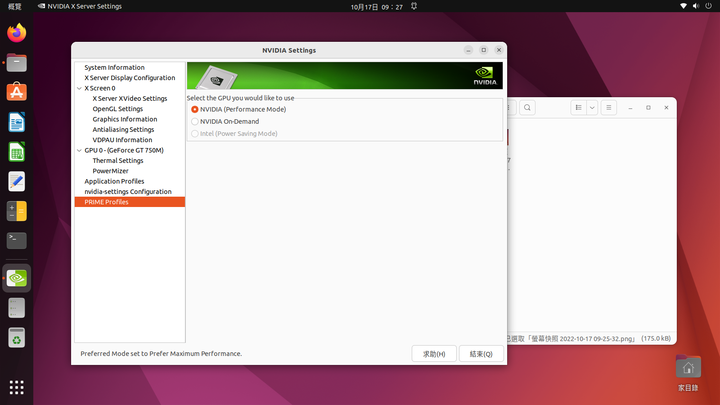This screenshot has height=405, width=720.
Task: Select NVIDIA (Performance Mode) radio button
Action: (195, 109)
